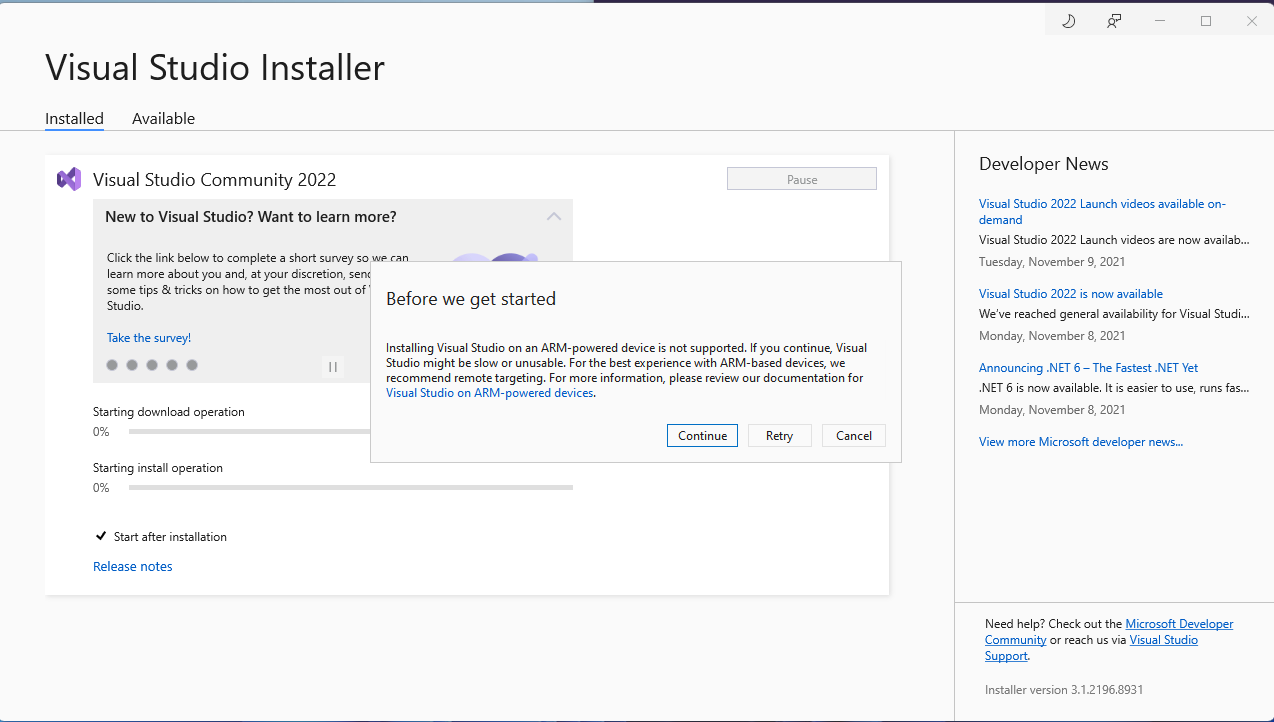Switch to the Available tab
Screen dimensions: 1274x722
(163, 118)
